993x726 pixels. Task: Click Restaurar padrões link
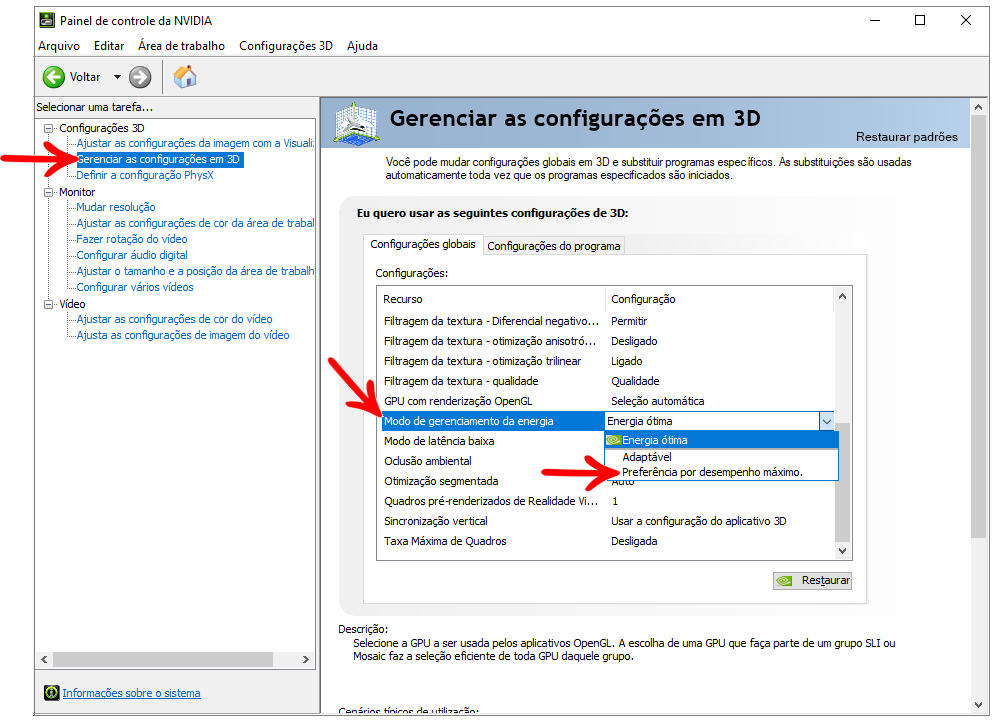906,137
